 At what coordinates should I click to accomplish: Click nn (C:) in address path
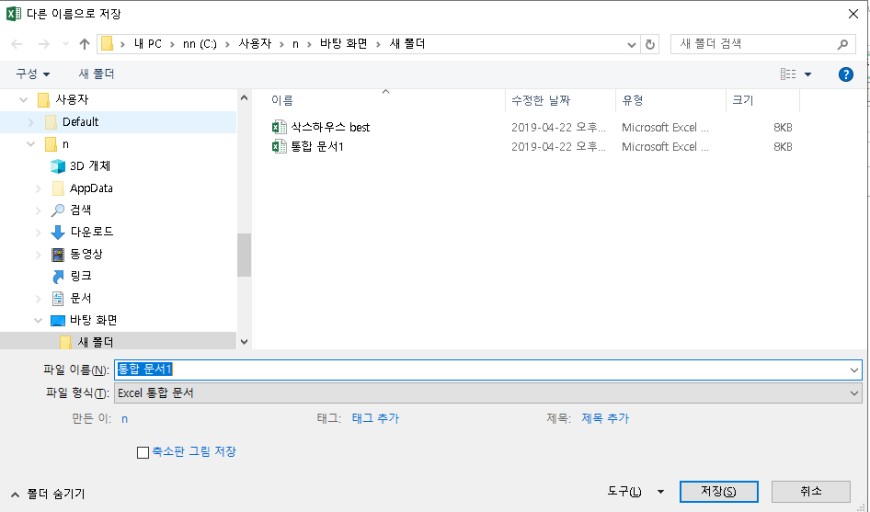[200, 44]
